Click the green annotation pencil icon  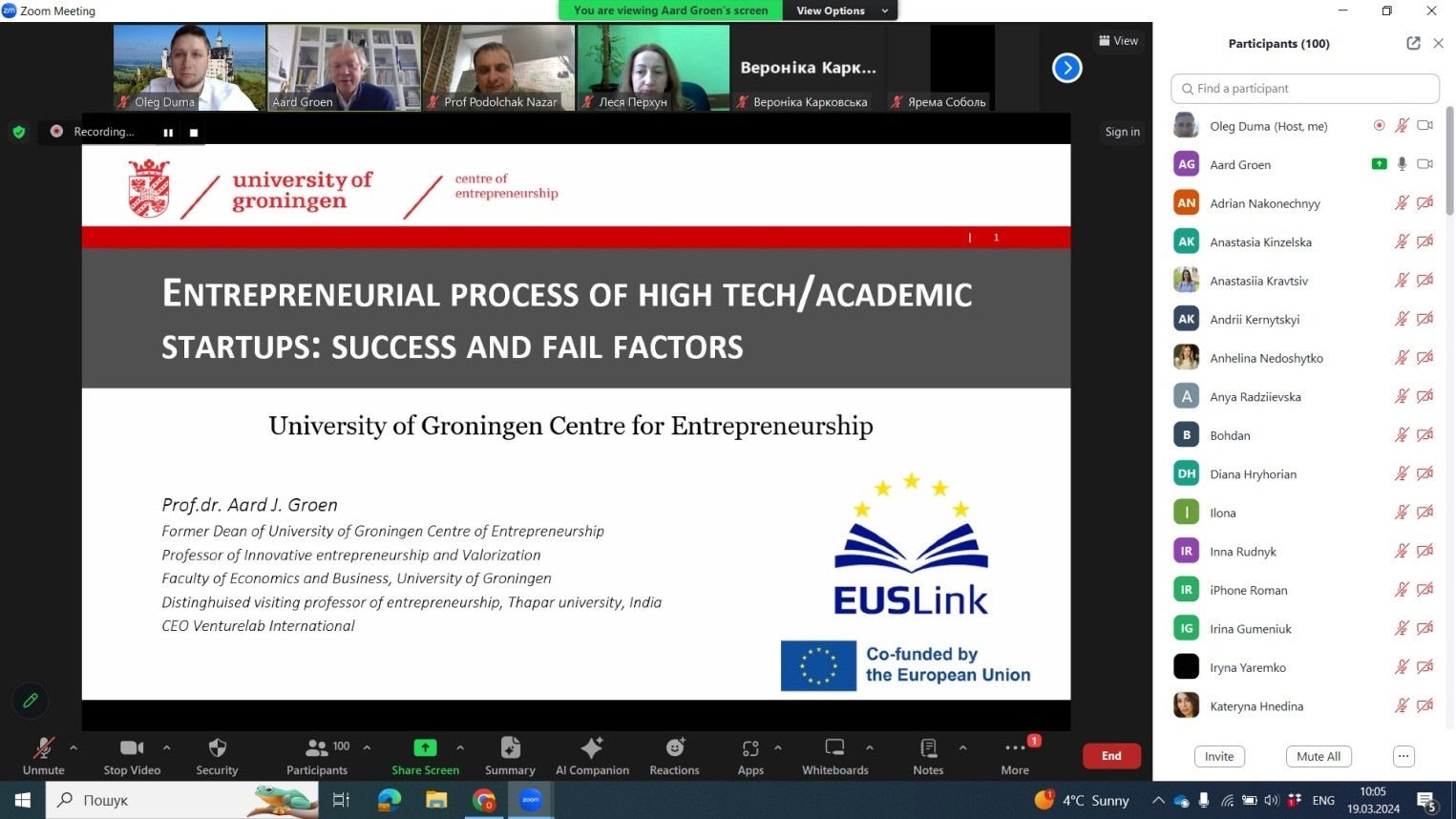point(31,701)
